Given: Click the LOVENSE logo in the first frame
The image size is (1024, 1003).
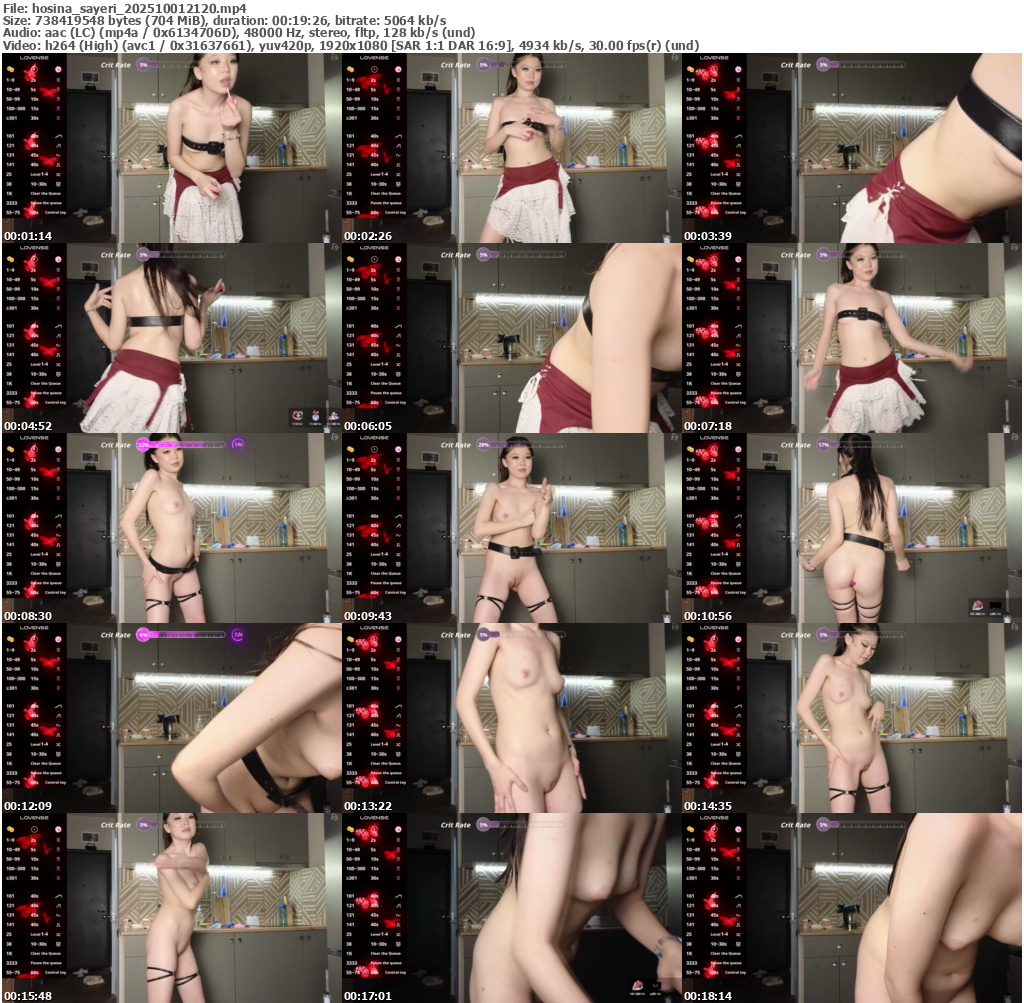Looking at the screenshot, I should (33, 58).
